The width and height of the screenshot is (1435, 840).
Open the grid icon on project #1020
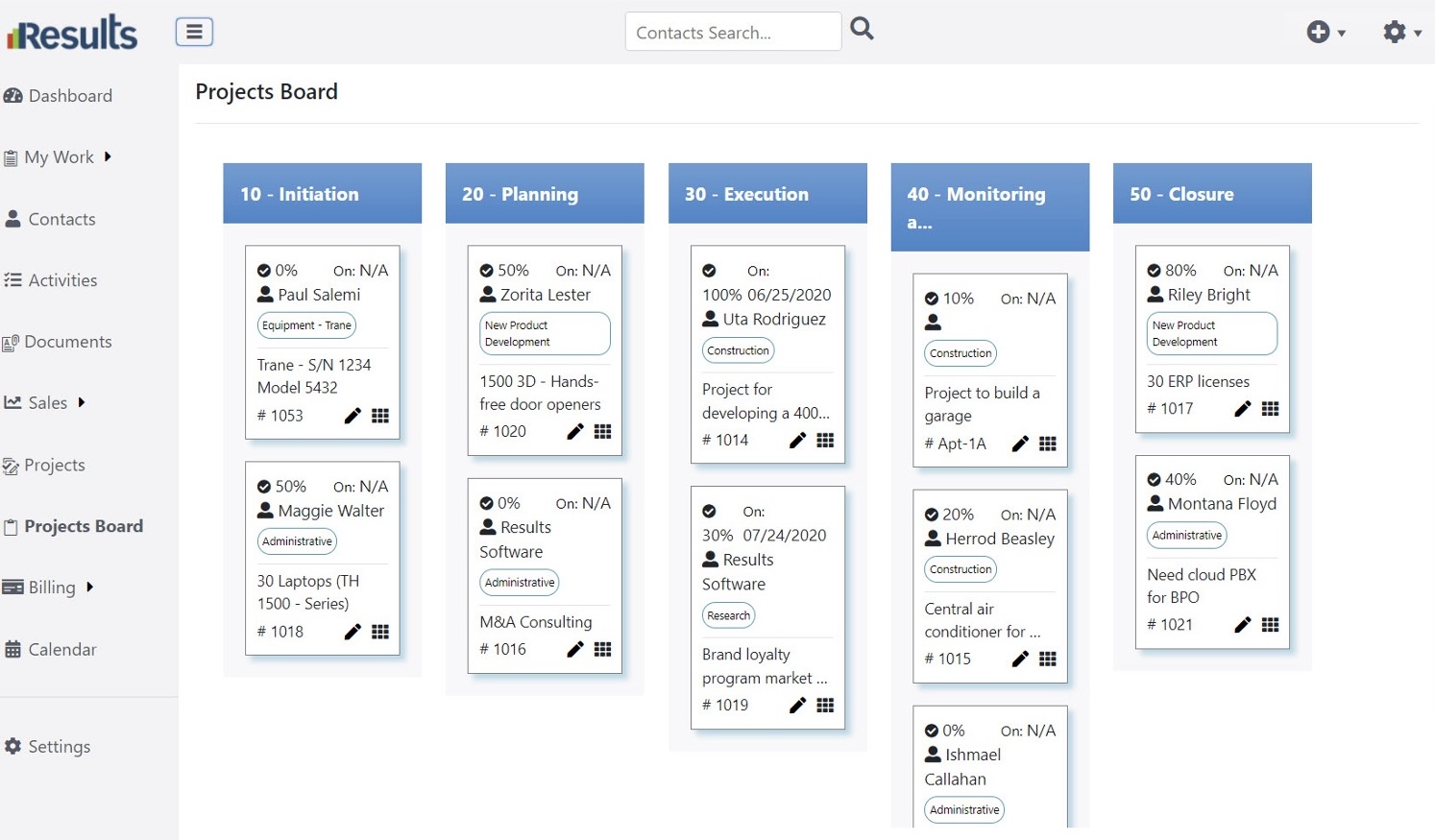pos(602,431)
